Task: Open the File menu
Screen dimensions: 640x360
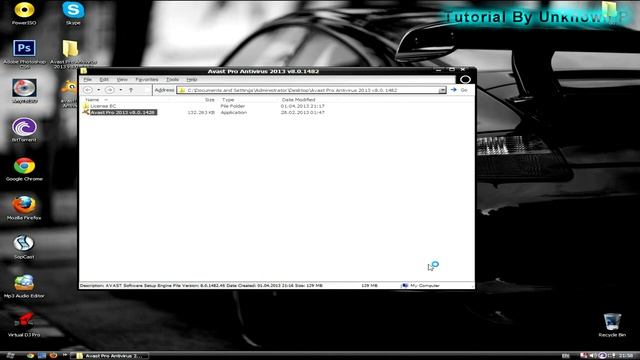Action: coord(88,80)
